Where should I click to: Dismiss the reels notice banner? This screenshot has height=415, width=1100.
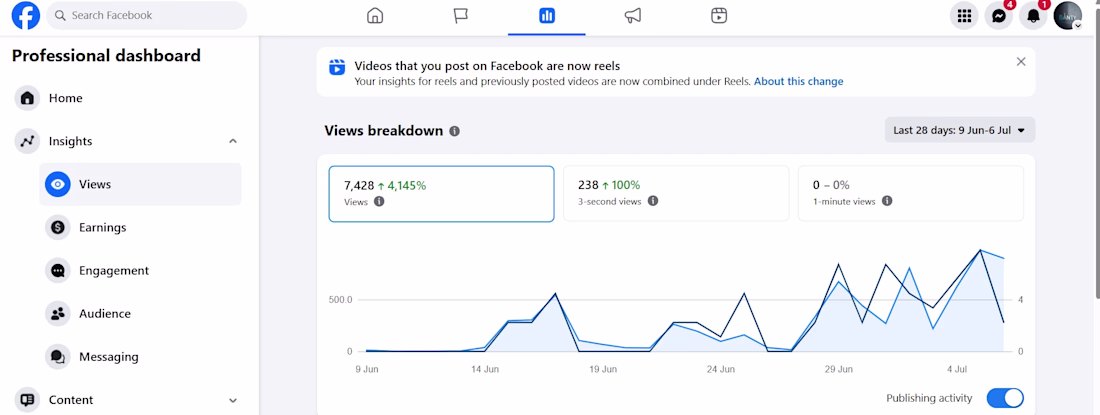coord(1021,62)
